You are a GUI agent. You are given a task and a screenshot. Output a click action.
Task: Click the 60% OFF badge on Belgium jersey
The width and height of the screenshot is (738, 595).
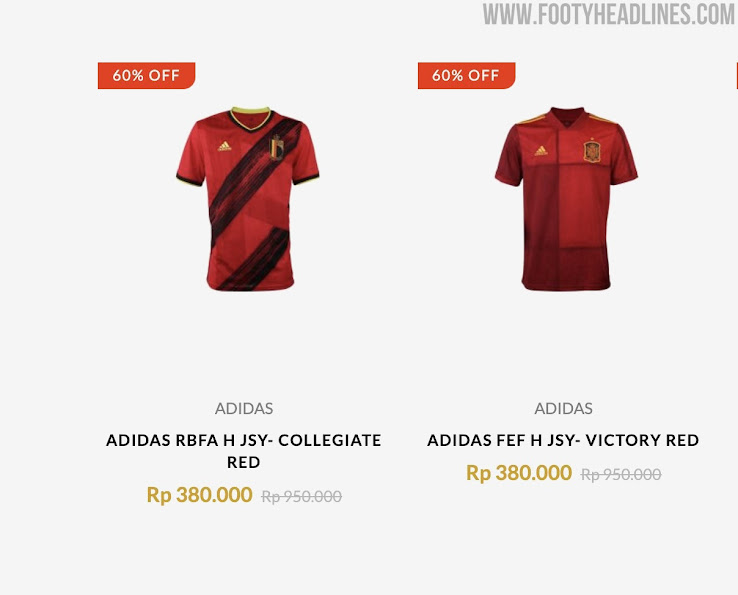146,75
